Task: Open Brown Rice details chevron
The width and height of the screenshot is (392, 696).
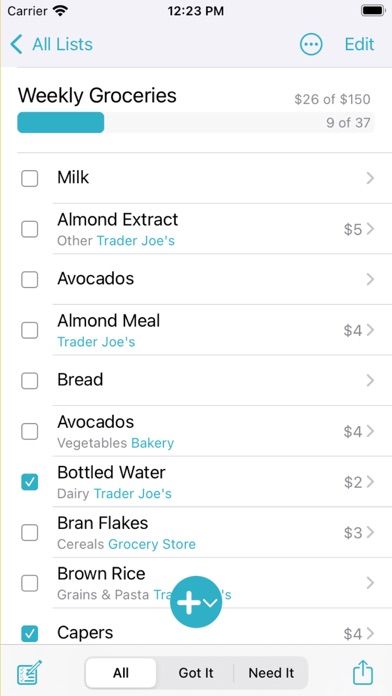Action: tap(370, 582)
